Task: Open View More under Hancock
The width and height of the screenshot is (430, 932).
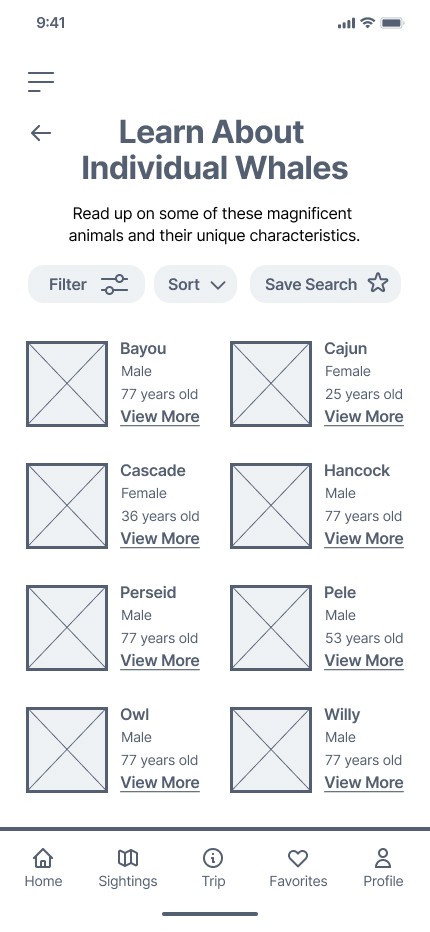Action: click(x=364, y=539)
